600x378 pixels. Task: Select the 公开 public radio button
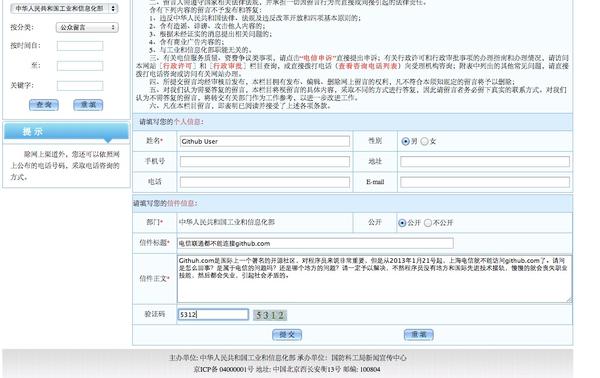click(402, 223)
